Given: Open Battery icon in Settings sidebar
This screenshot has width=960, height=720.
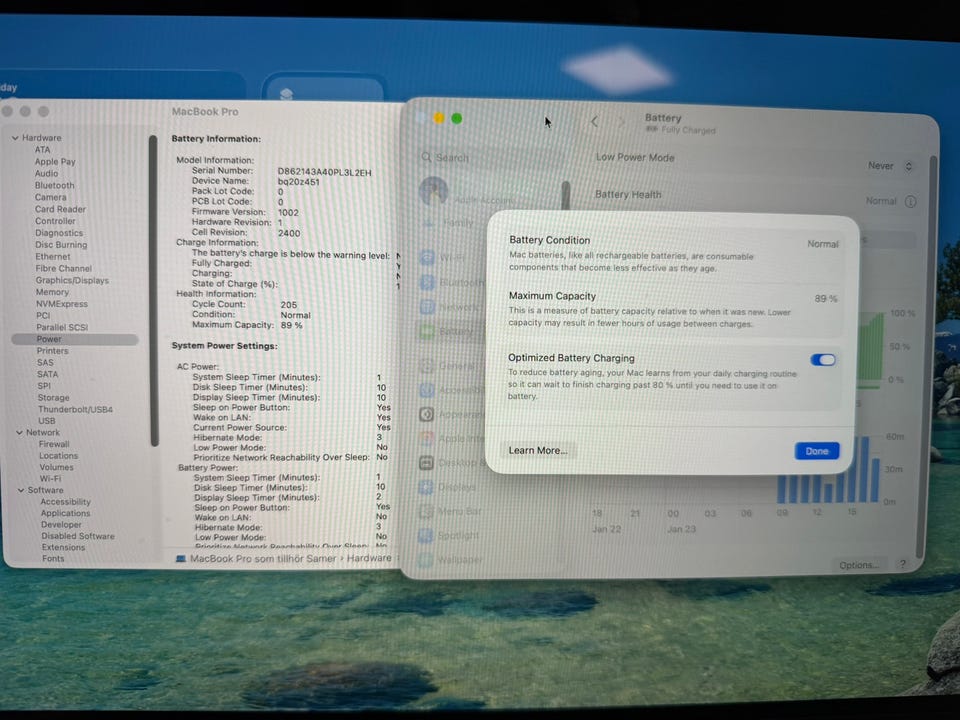Looking at the screenshot, I should tap(427, 331).
